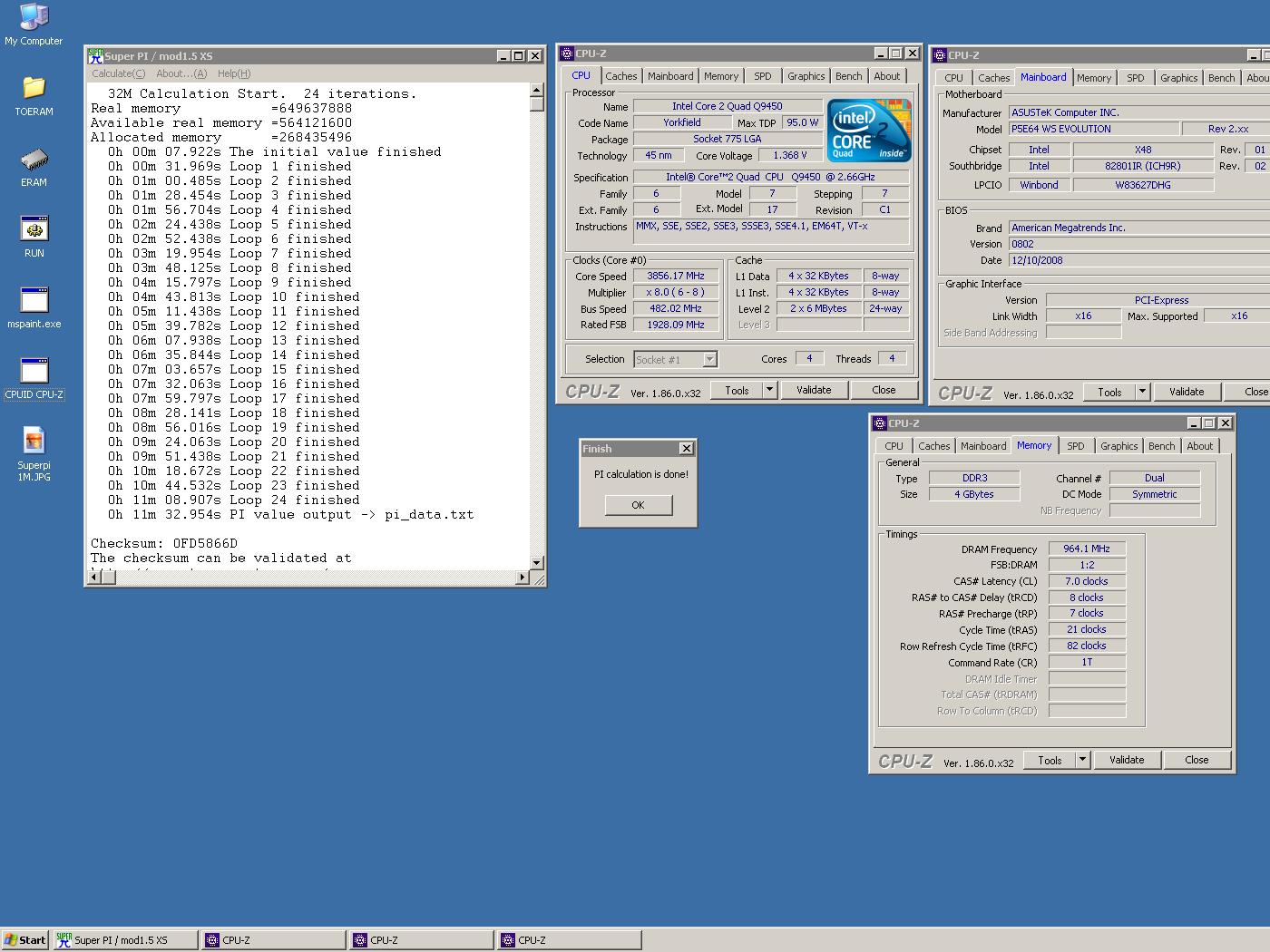The width and height of the screenshot is (1270, 952).
Task: Switch to Bench tab in CPU window
Action: (x=849, y=76)
